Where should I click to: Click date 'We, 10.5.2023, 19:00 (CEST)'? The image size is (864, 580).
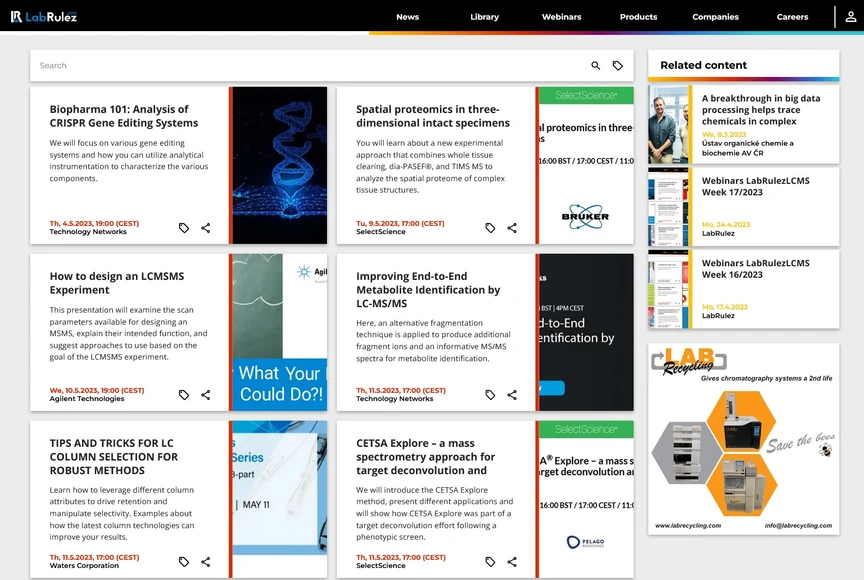(x=97, y=391)
